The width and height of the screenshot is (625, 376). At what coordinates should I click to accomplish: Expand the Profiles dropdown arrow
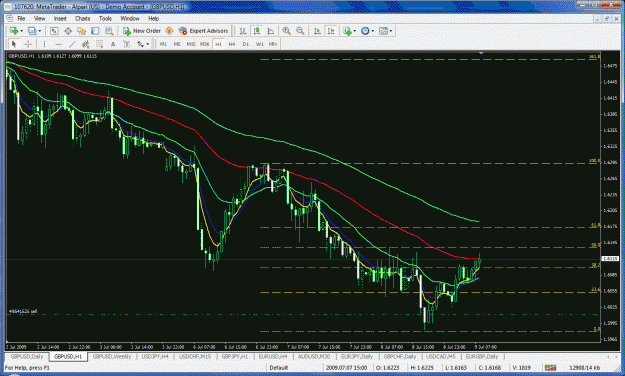coord(39,31)
